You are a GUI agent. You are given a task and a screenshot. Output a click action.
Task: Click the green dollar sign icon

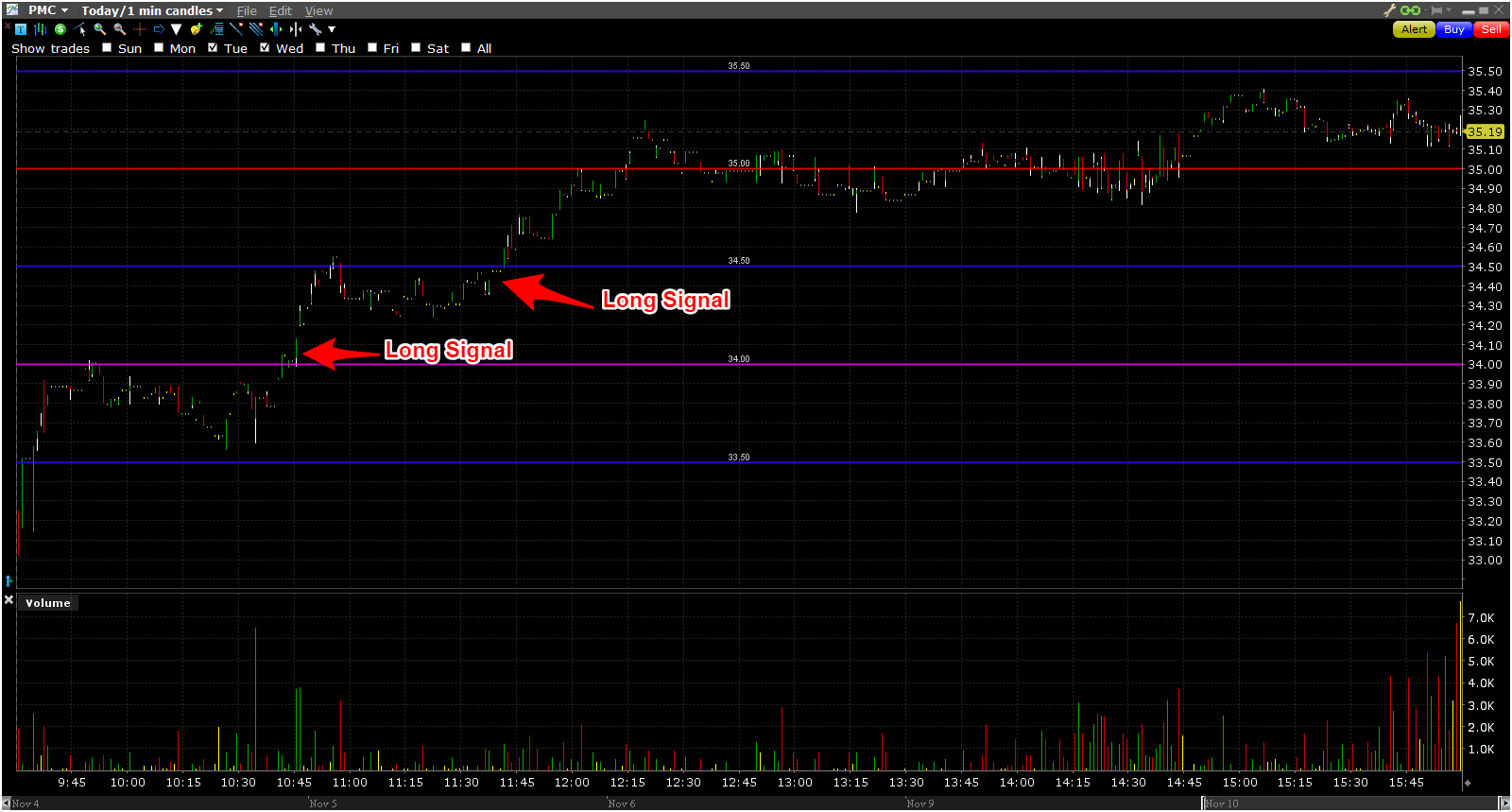coord(60,29)
